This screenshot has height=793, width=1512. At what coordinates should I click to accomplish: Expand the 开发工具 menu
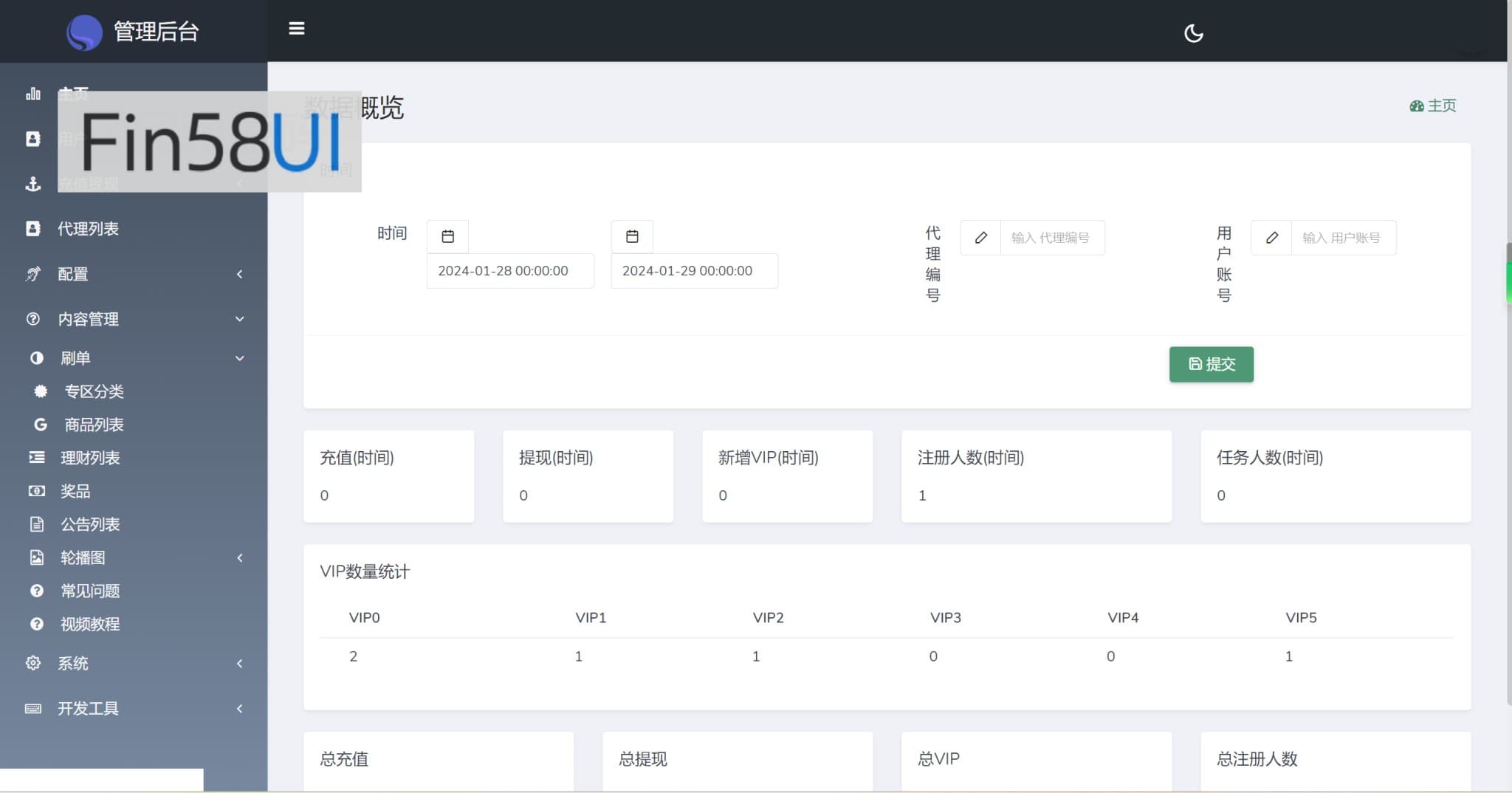point(133,708)
